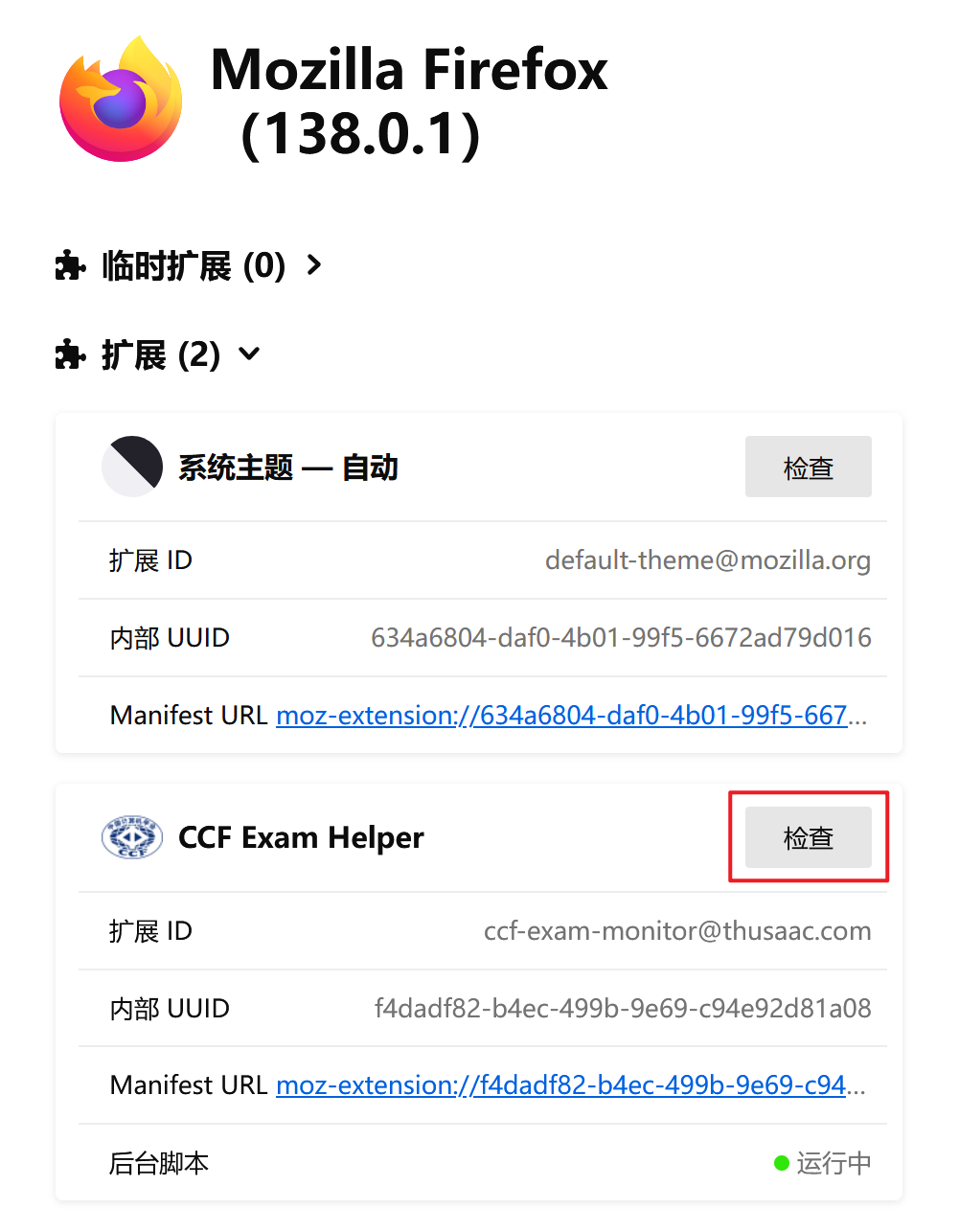Click the puzzle icon beside 临时扩展

click(71, 264)
